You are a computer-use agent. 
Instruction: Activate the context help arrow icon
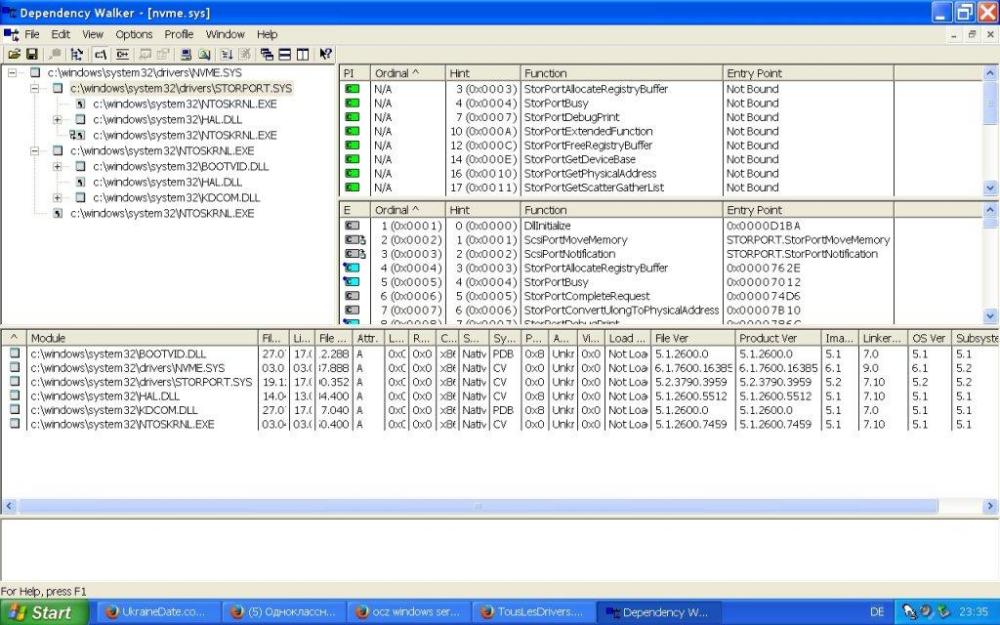pos(326,54)
